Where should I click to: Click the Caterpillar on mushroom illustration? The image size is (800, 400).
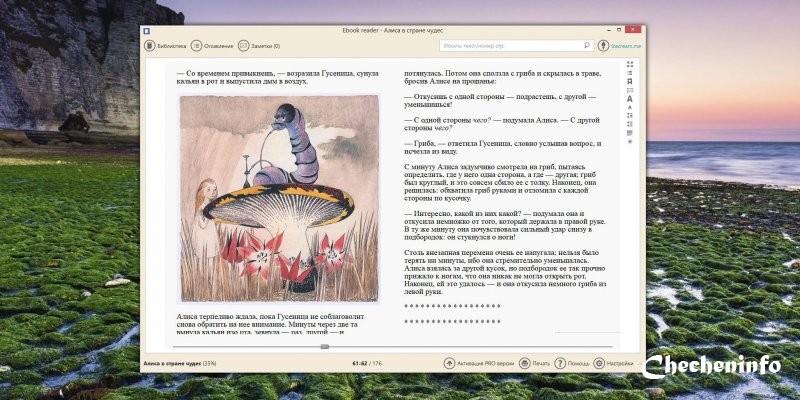279,198
